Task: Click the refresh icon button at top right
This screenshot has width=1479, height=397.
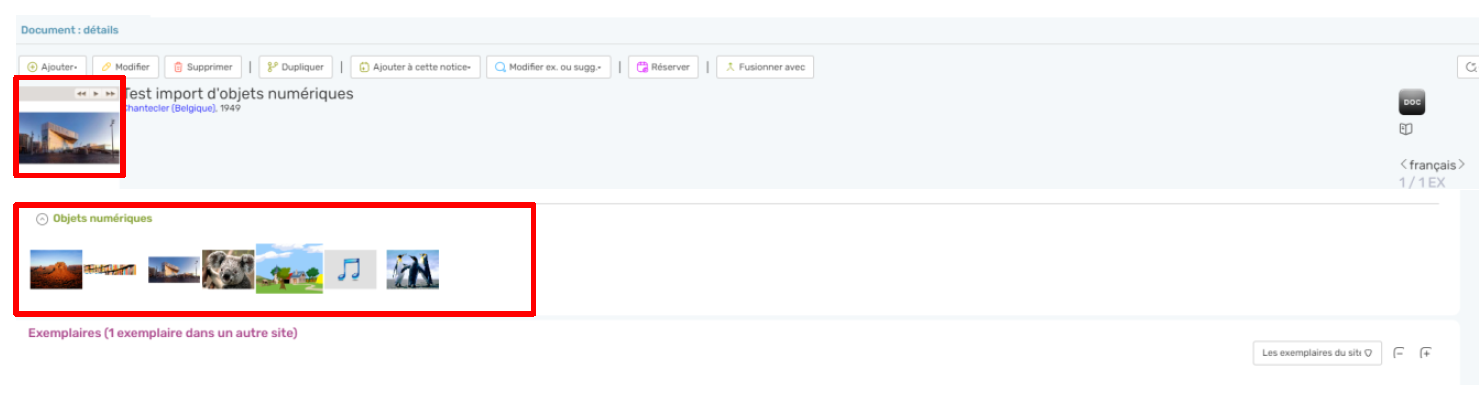Action: tap(1468, 67)
